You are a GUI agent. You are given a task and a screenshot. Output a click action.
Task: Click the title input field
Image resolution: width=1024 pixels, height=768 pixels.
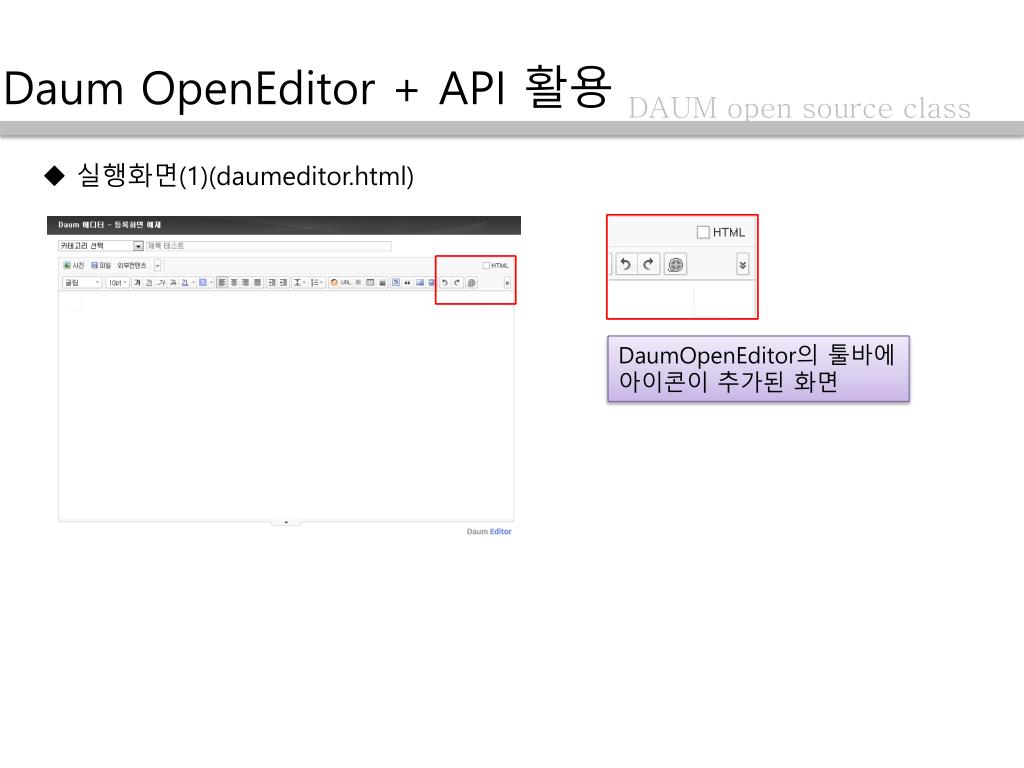(268, 246)
